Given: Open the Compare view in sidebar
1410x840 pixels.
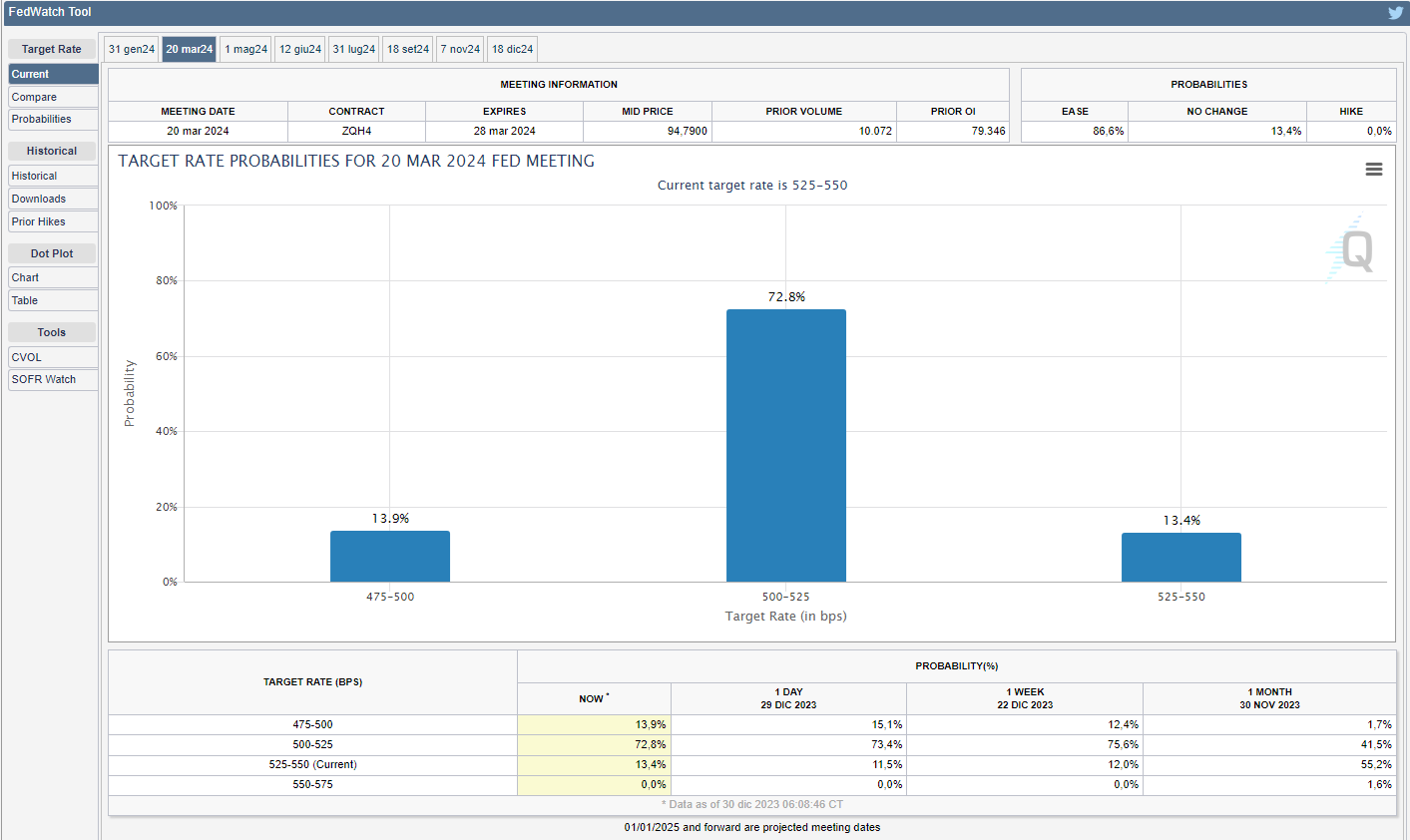Looking at the screenshot, I should click(x=53, y=97).
